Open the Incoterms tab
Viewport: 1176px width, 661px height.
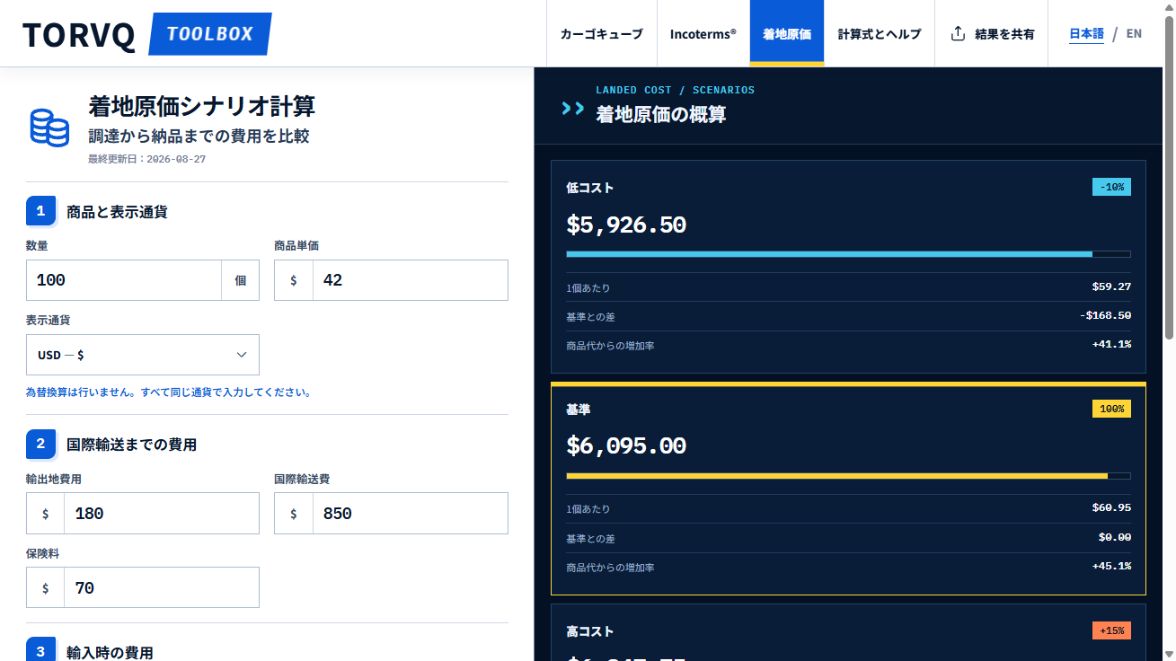pos(703,34)
